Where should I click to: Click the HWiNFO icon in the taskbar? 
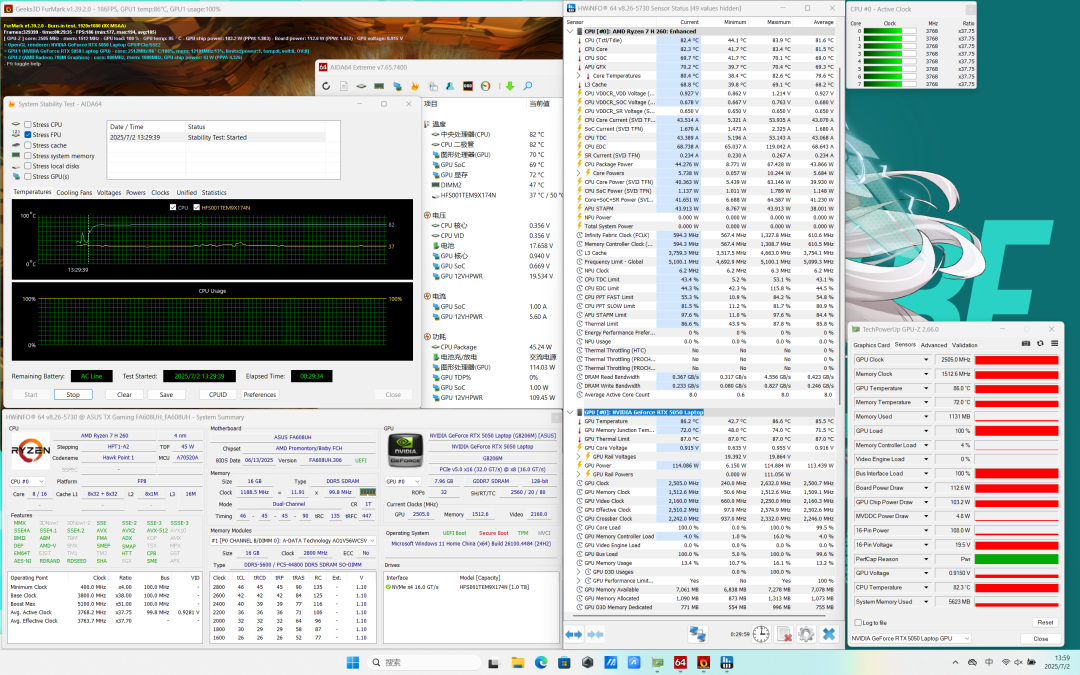(727, 663)
